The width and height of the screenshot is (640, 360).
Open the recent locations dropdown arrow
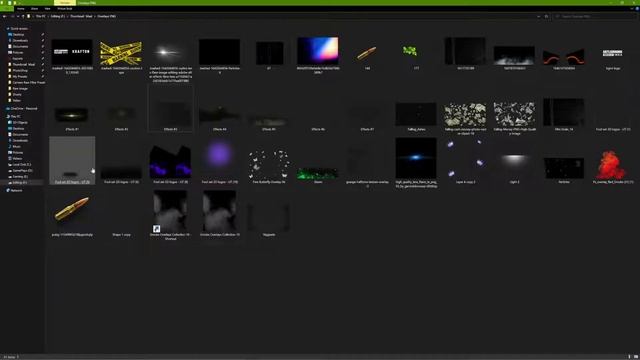point(18,16)
